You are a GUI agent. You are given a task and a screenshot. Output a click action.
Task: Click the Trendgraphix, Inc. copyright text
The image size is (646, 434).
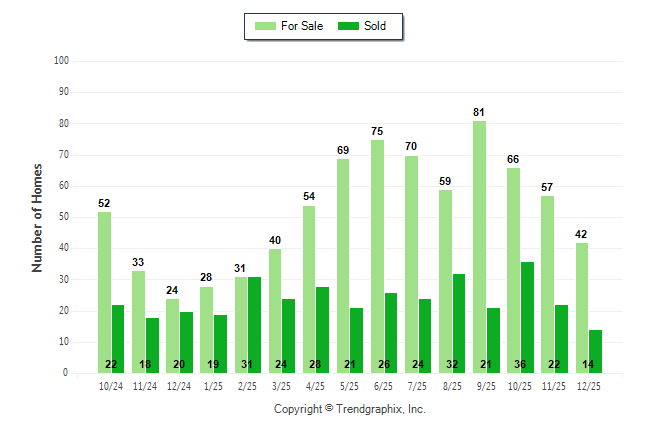[349, 409]
